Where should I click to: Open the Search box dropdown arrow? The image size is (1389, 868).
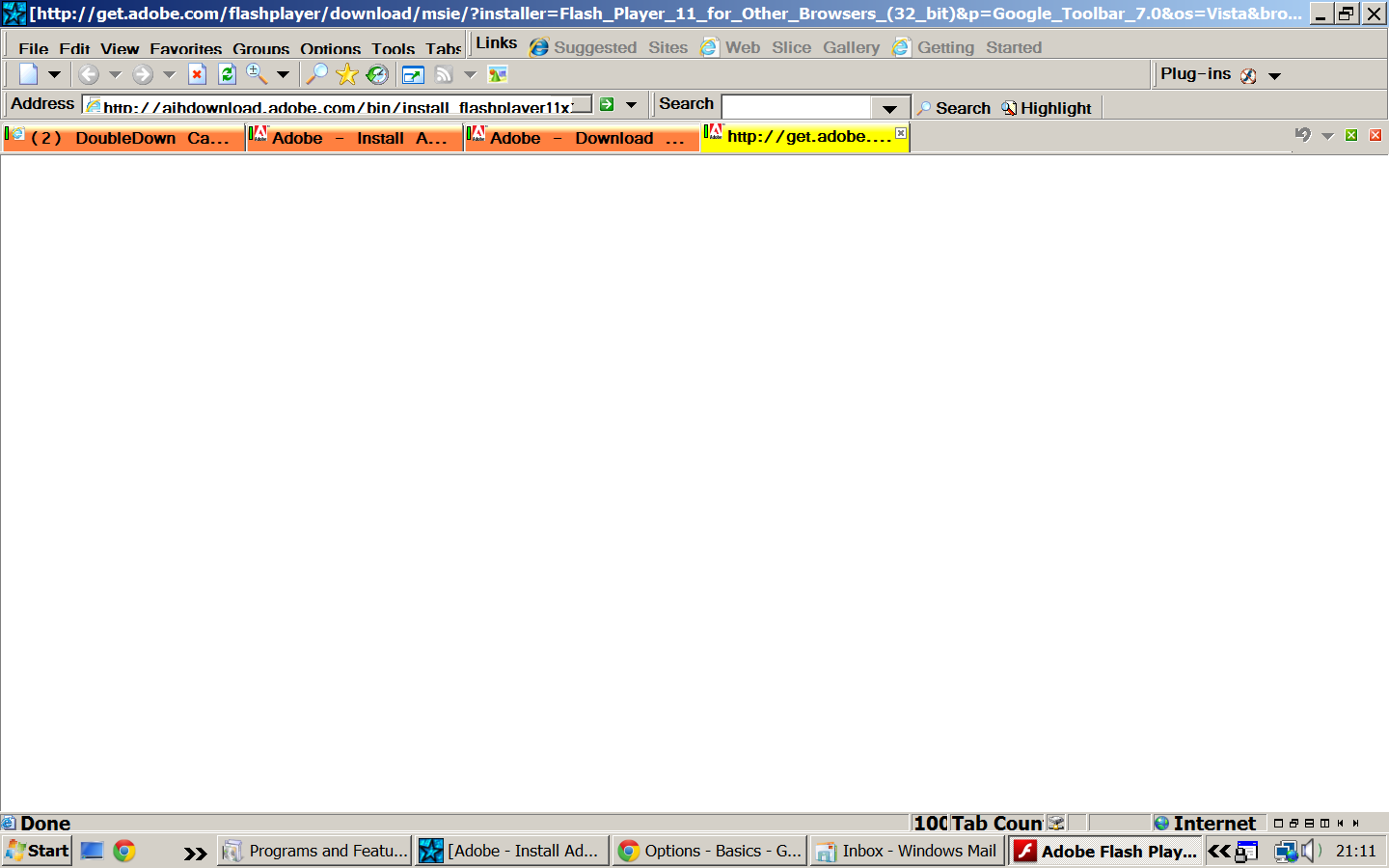pyautogui.click(x=889, y=107)
